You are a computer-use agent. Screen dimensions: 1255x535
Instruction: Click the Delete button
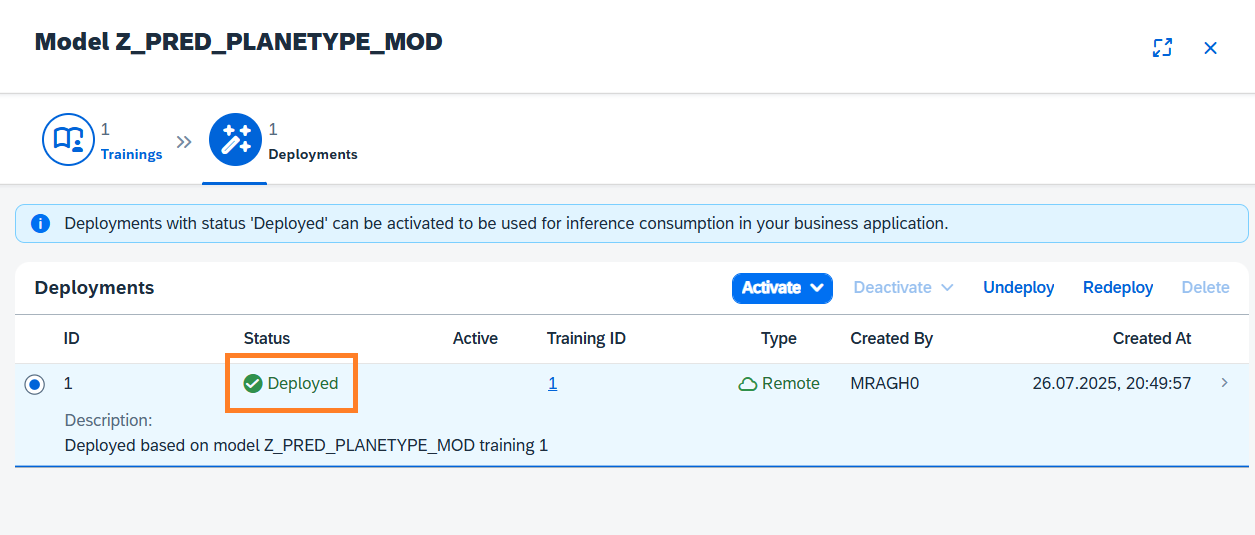(1205, 288)
